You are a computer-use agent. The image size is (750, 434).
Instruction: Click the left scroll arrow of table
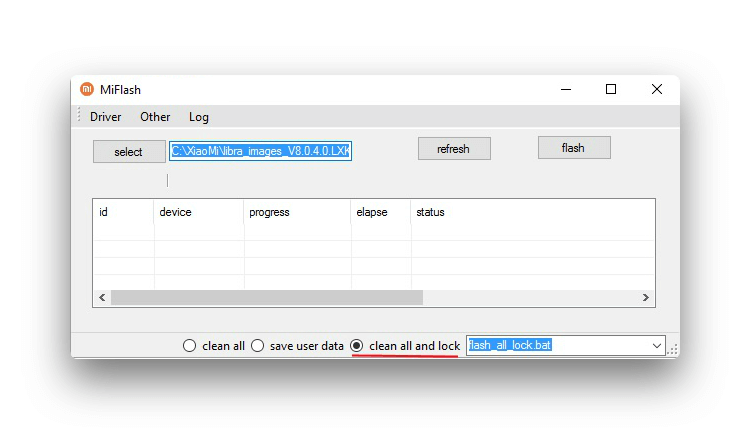102,298
